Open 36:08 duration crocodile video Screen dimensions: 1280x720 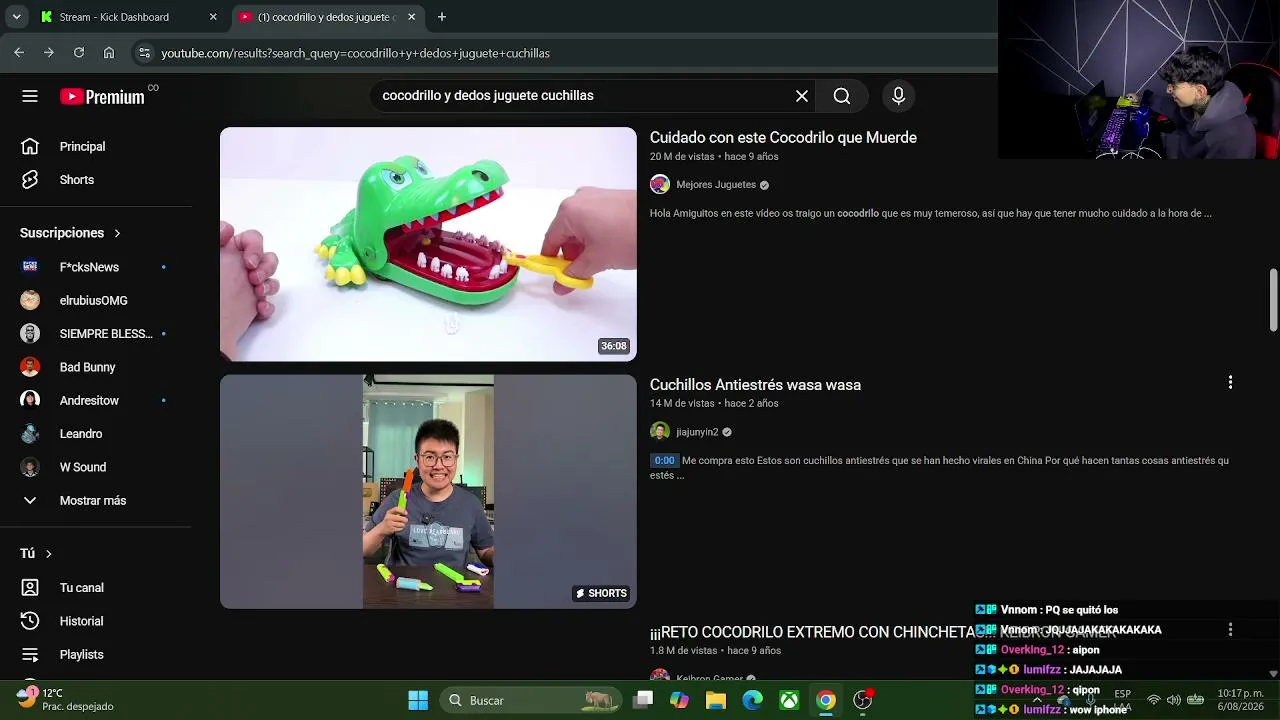(613, 346)
